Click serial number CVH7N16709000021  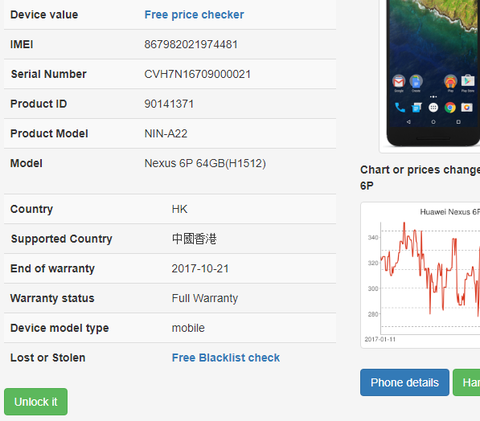pyautogui.click(x=197, y=74)
